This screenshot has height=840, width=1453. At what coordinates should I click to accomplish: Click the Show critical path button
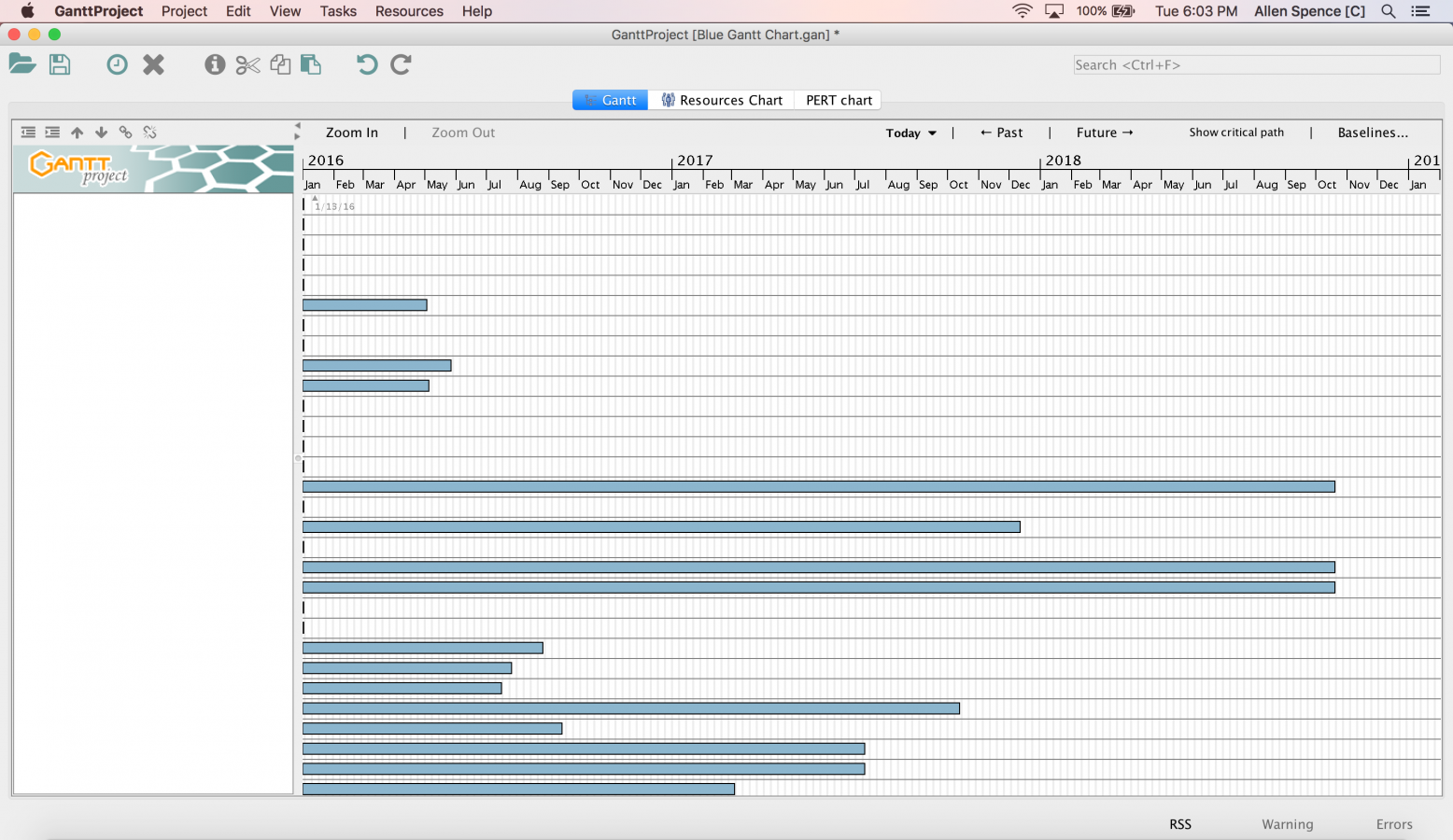[x=1236, y=132]
